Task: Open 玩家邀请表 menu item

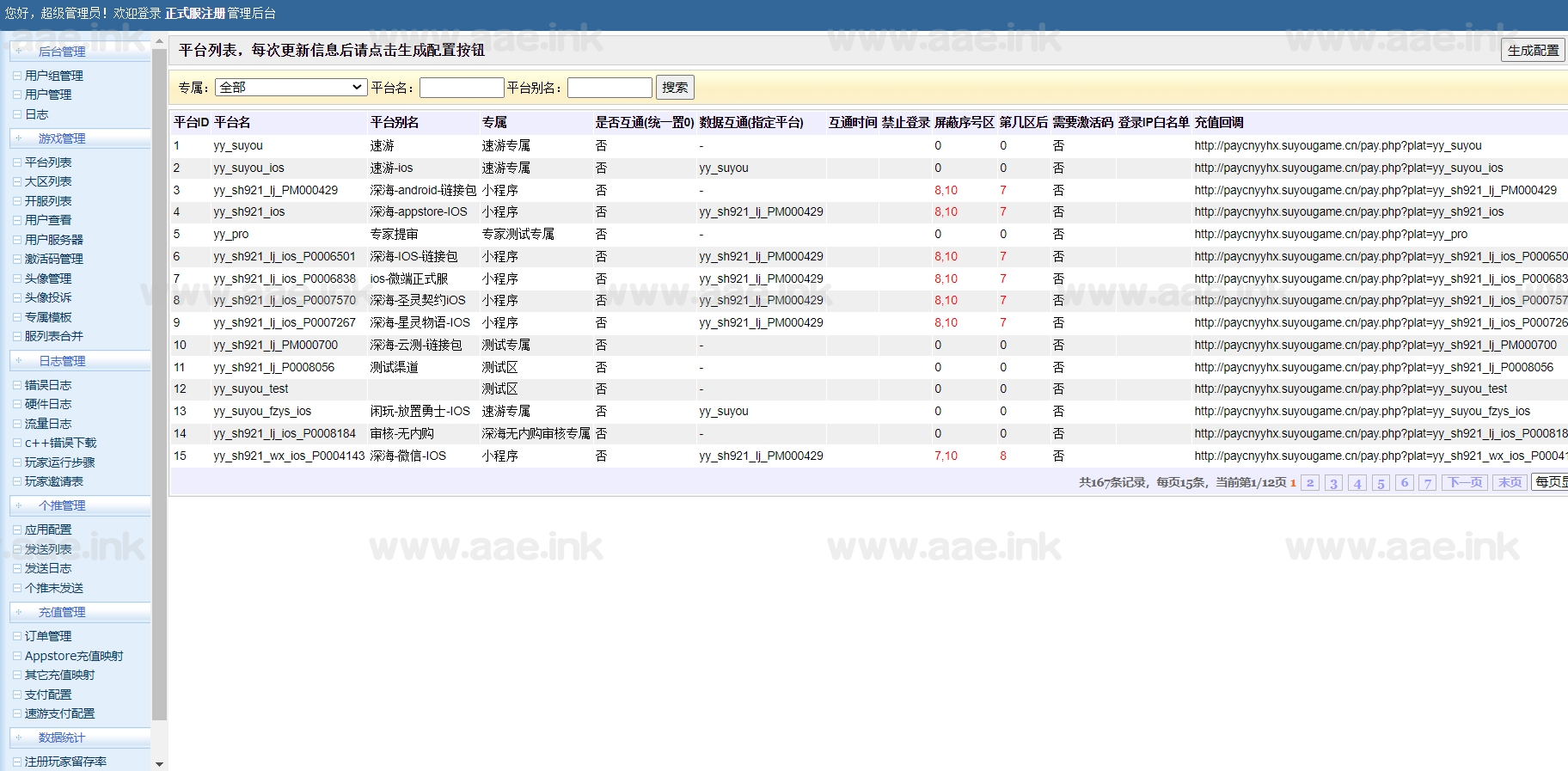Action: (53, 481)
